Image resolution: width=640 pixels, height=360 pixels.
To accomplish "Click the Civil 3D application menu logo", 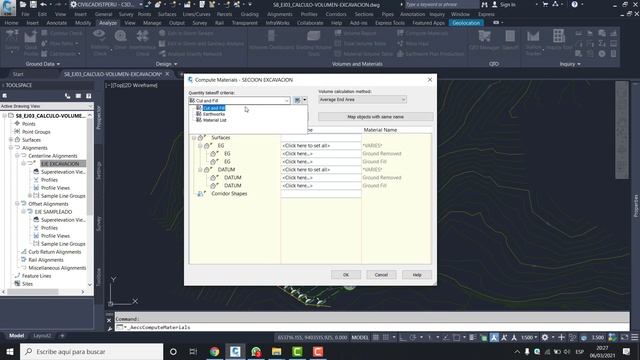I will coord(8,8).
